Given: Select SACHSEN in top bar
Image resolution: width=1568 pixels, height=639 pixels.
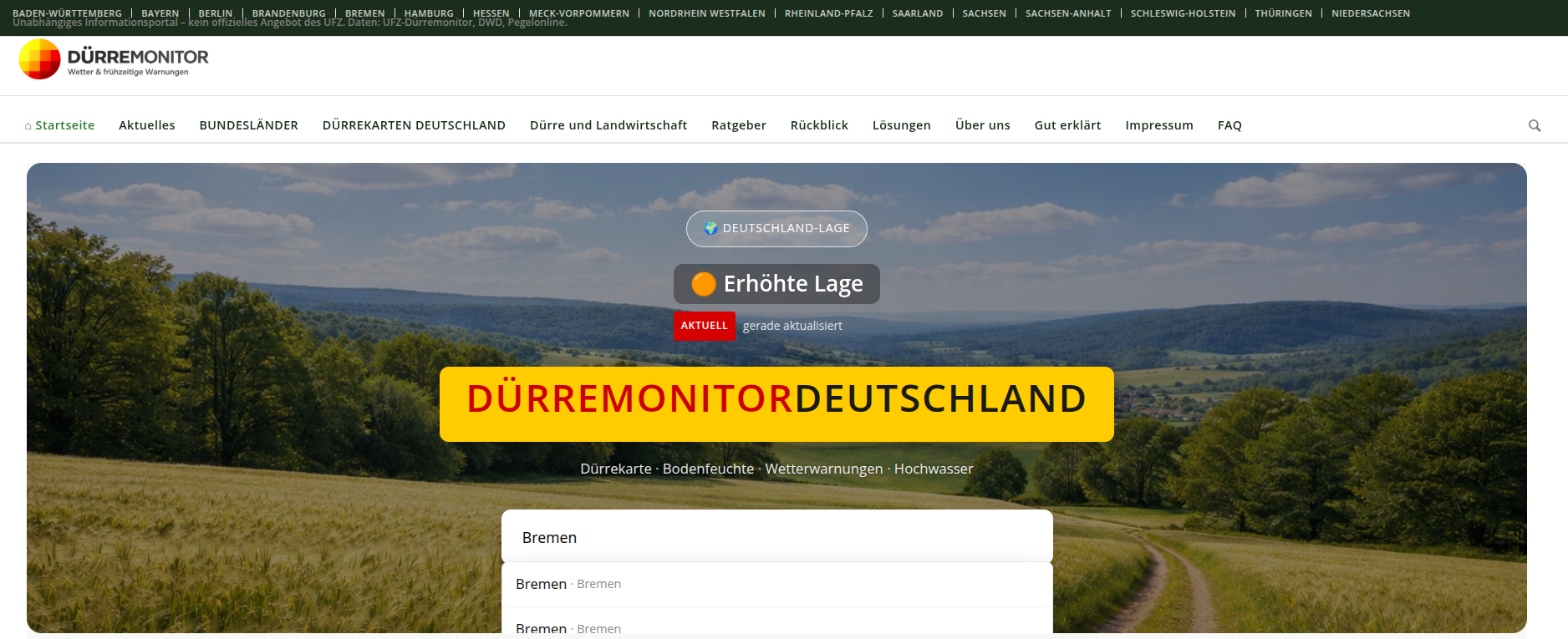Looking at the screenshot, I should tap(985, 13).
